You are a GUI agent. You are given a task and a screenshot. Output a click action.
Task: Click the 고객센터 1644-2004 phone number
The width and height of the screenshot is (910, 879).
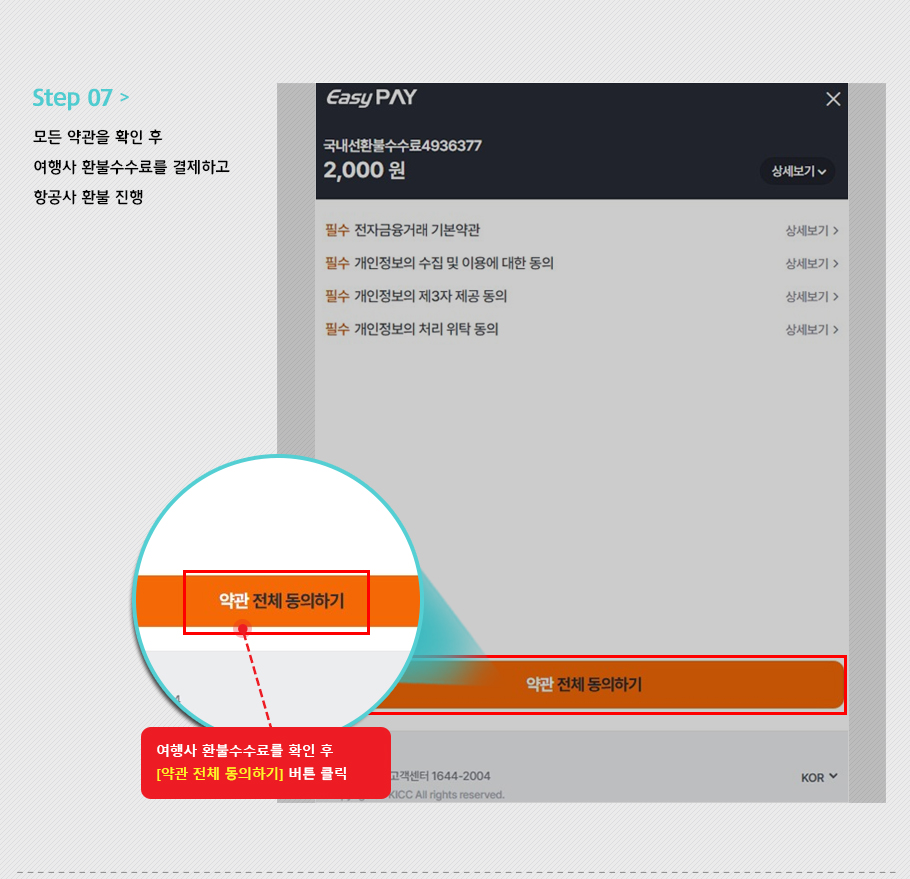coord(440,776)
